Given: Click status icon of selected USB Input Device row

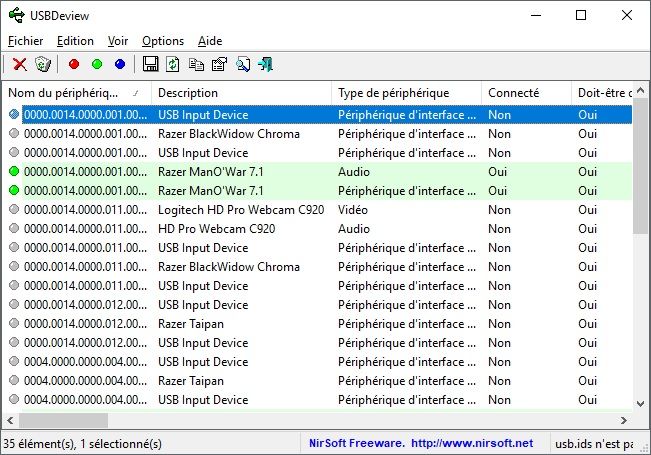Looking at the screenshot, I should (14, 115).
